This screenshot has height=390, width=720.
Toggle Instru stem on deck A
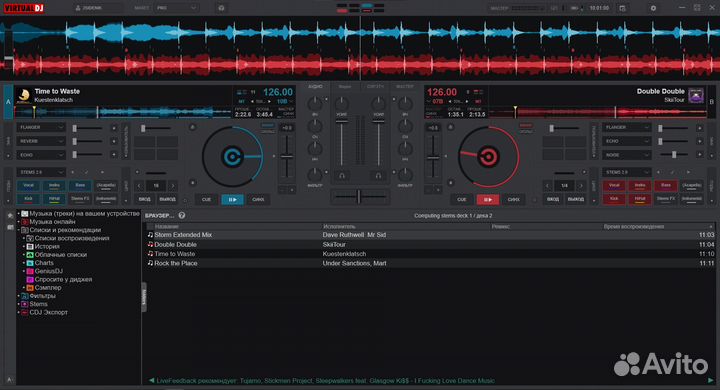tap(54, 186)
